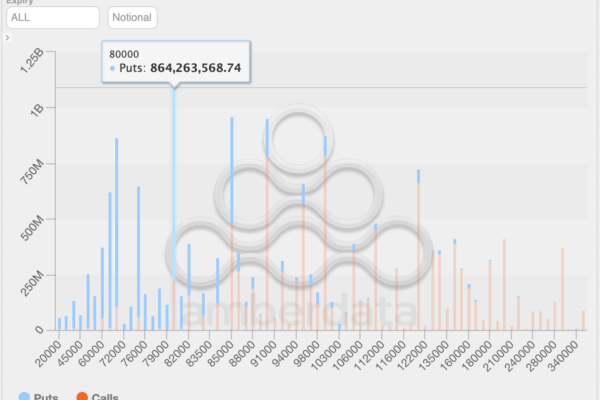Click the tooltip showing Puts 864,263,568.74
The width and height of the screenshot is (600, 400).
(x=175, y=61)
